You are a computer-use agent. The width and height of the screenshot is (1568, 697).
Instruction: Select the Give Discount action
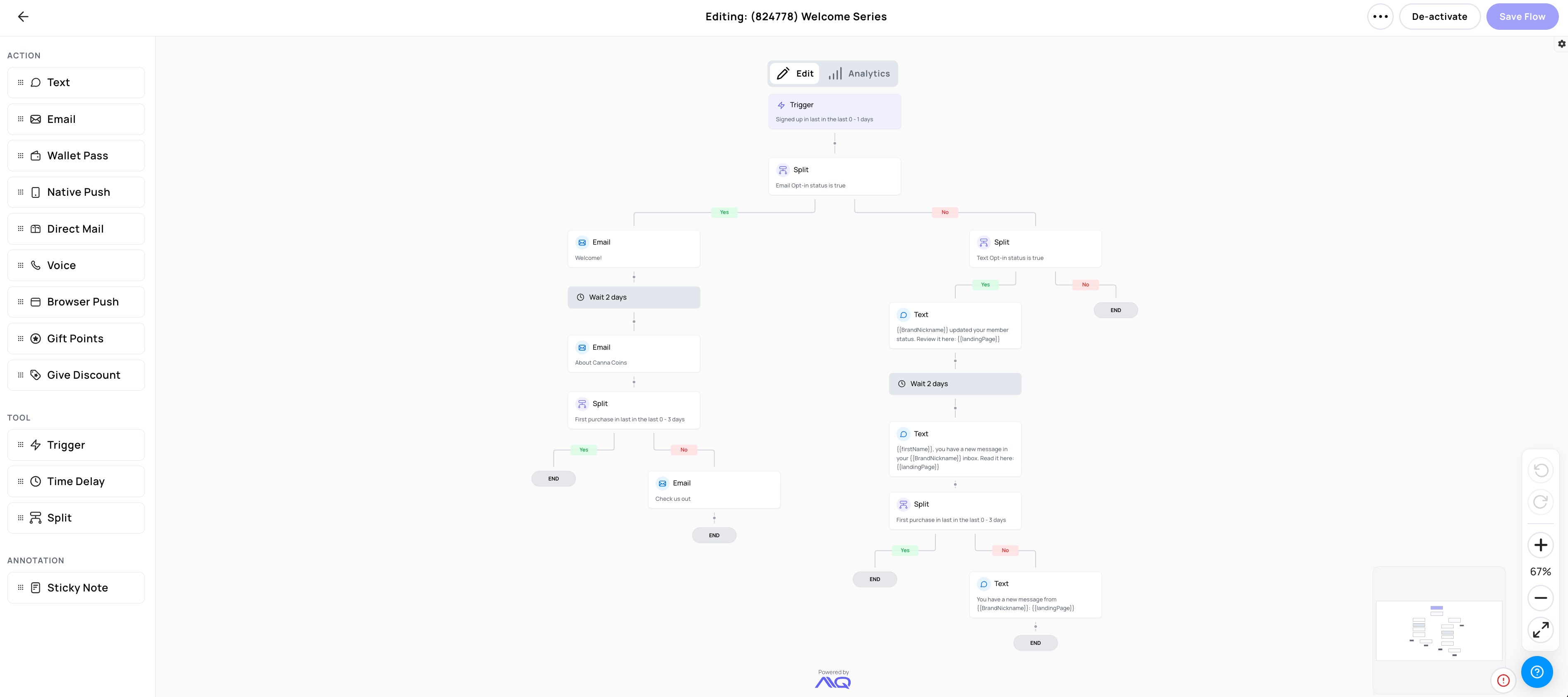click(x=76, y=375)
